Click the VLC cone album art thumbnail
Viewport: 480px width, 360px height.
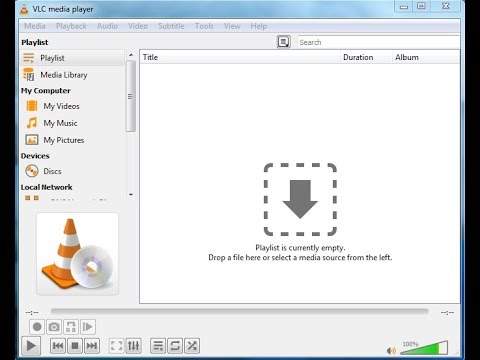(77, 254)
